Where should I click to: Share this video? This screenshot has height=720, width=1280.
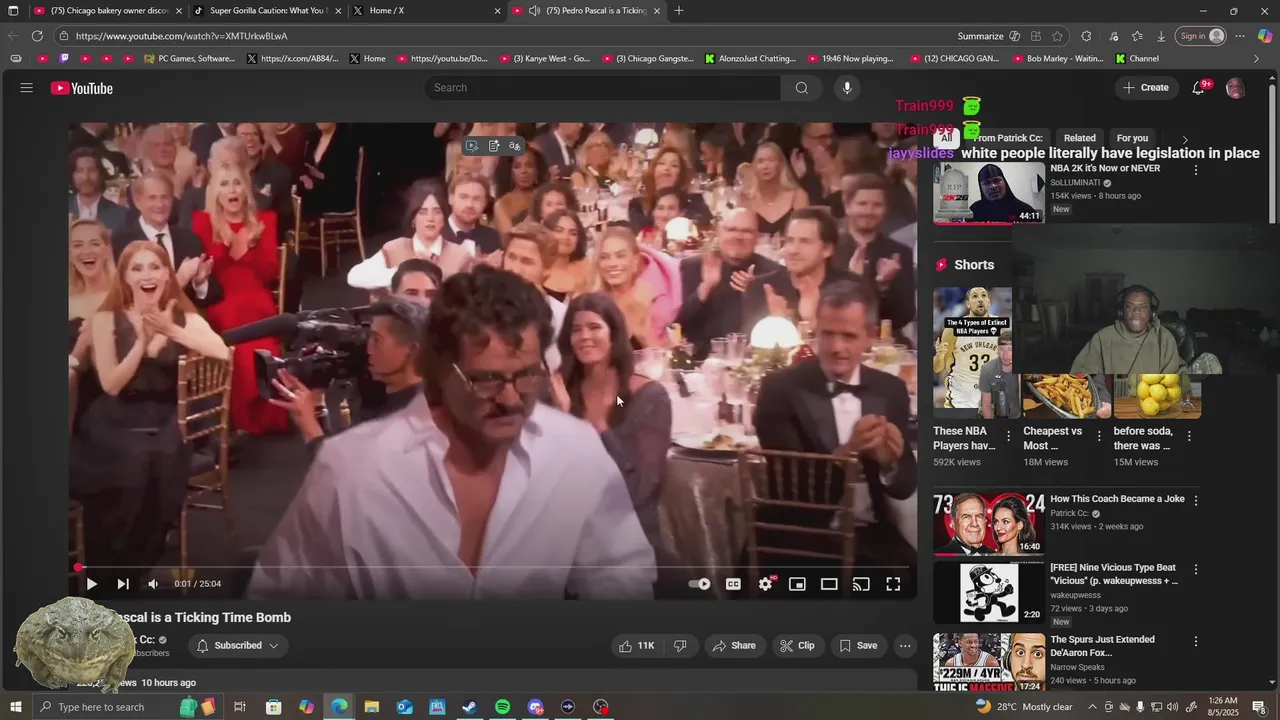[734, 646]
